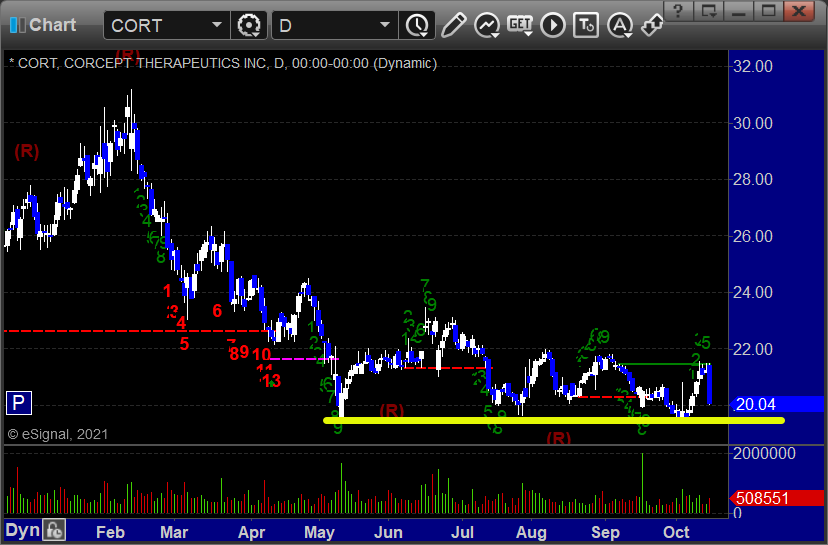
Task: Select the drawing pencil tool
Action: (454, 25)
